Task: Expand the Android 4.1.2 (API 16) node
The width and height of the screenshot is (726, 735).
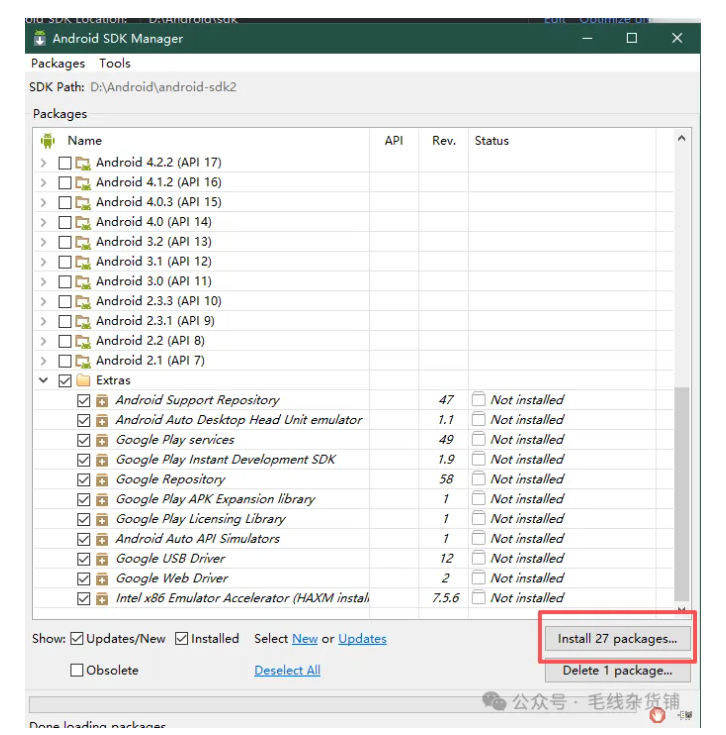Action: pyautogui.click(x=44, y=182)
